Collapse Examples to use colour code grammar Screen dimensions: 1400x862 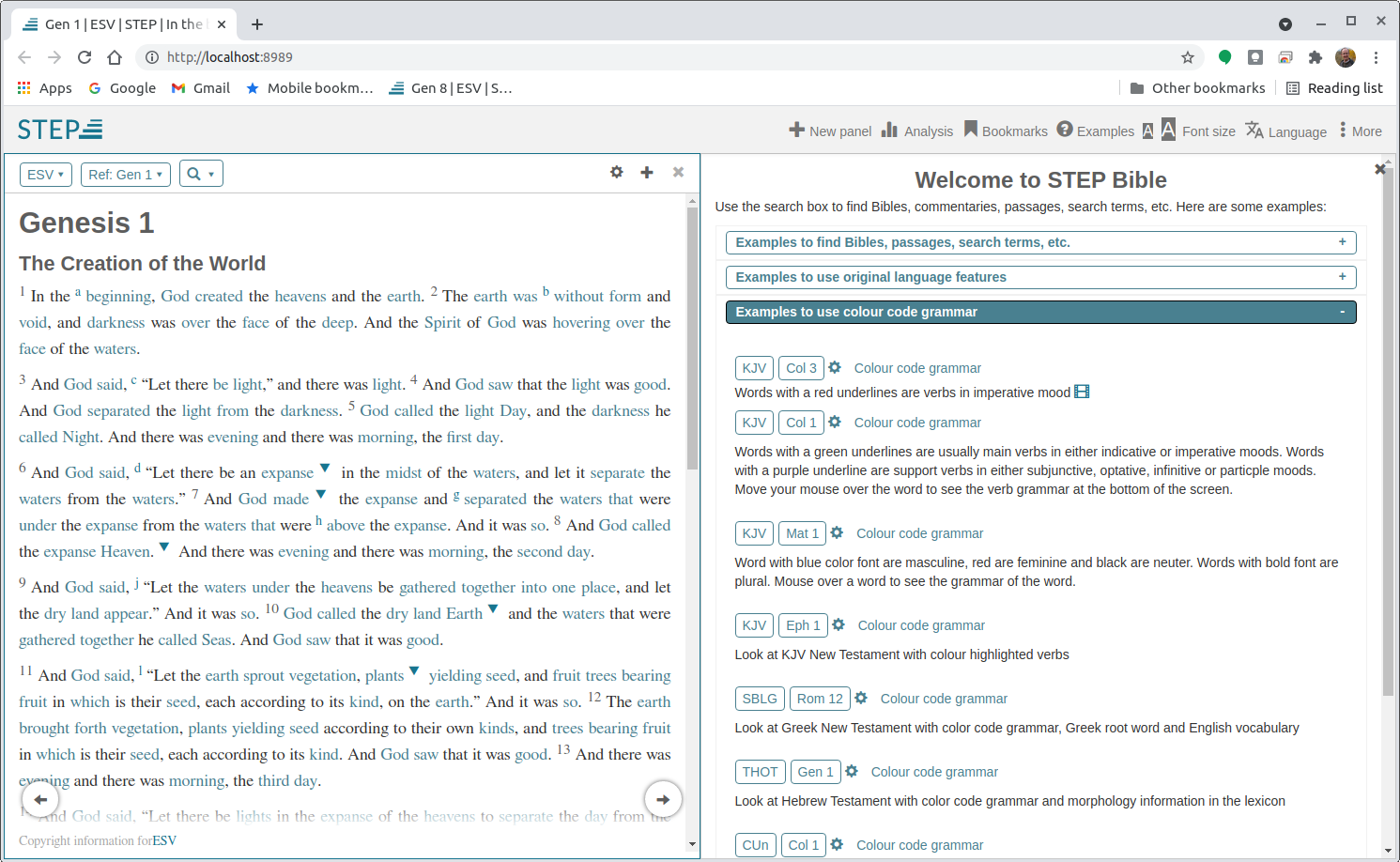[x=1040, y=312]
